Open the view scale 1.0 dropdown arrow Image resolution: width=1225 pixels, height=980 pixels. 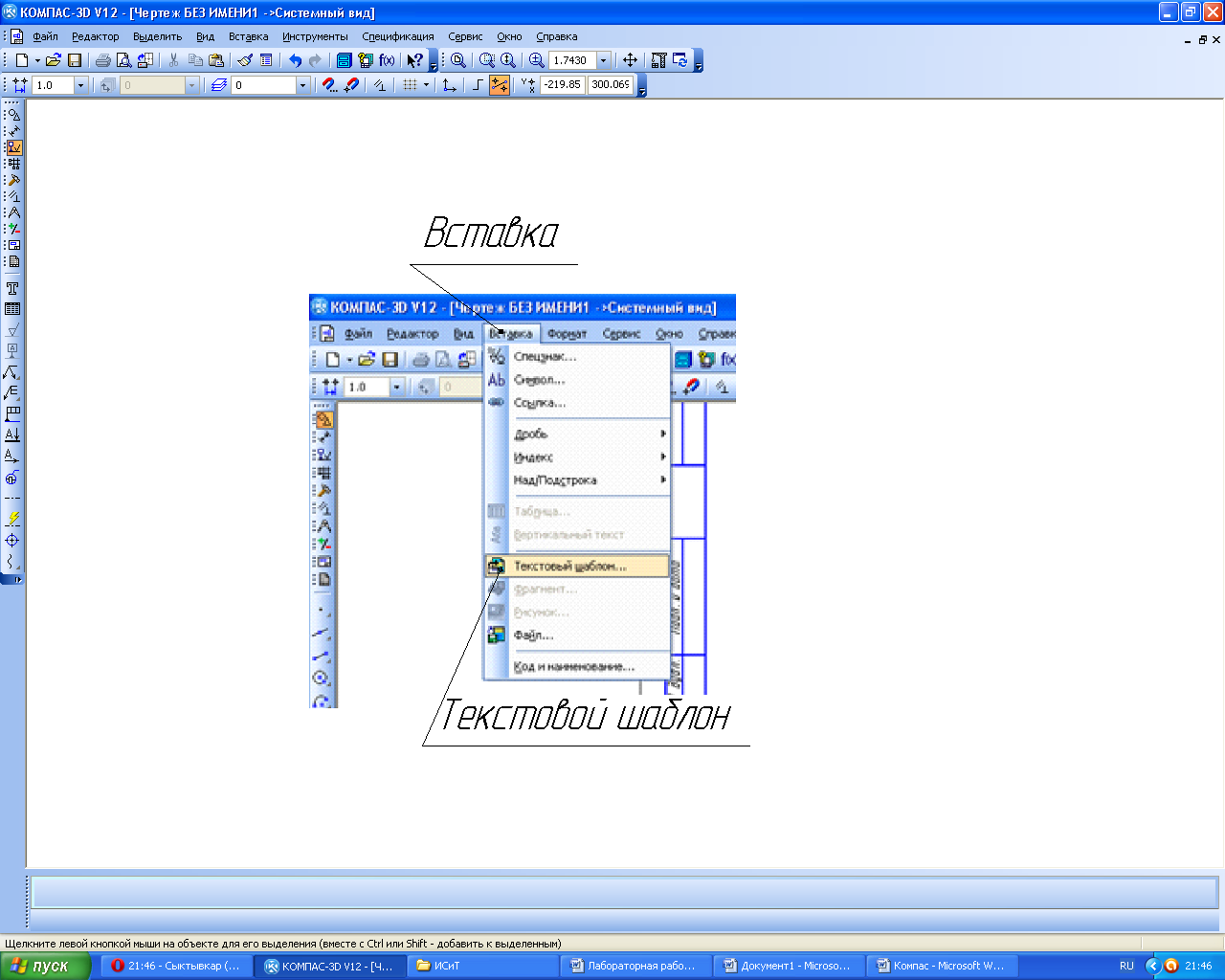(x=80, y=85)
